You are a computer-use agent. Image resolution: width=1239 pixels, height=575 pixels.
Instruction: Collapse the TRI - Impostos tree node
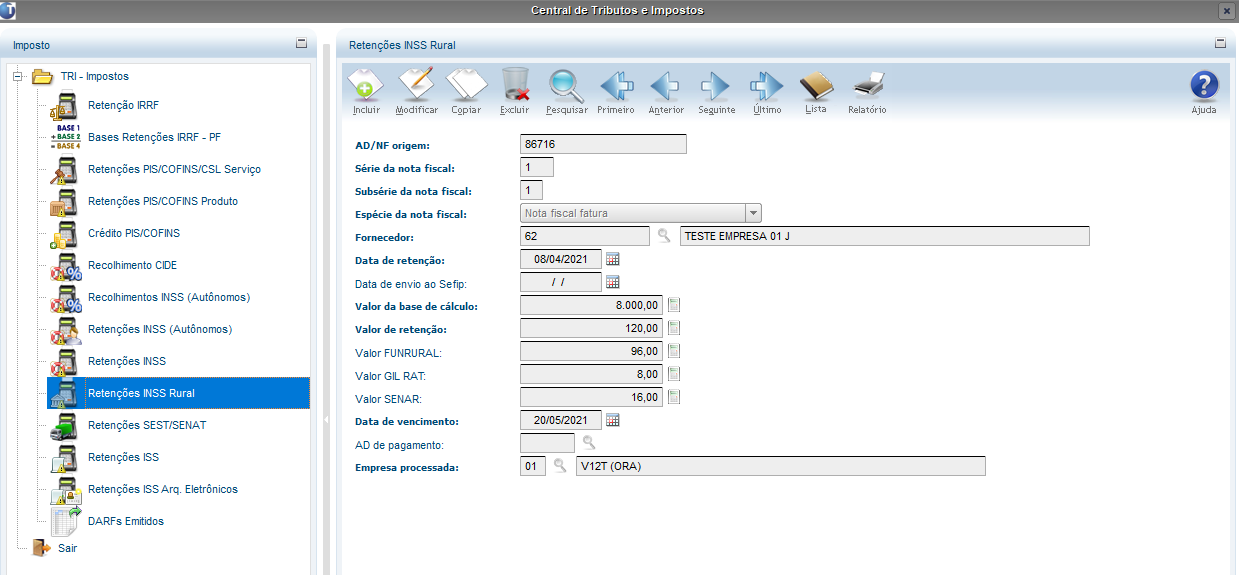(x=17, y=76)
